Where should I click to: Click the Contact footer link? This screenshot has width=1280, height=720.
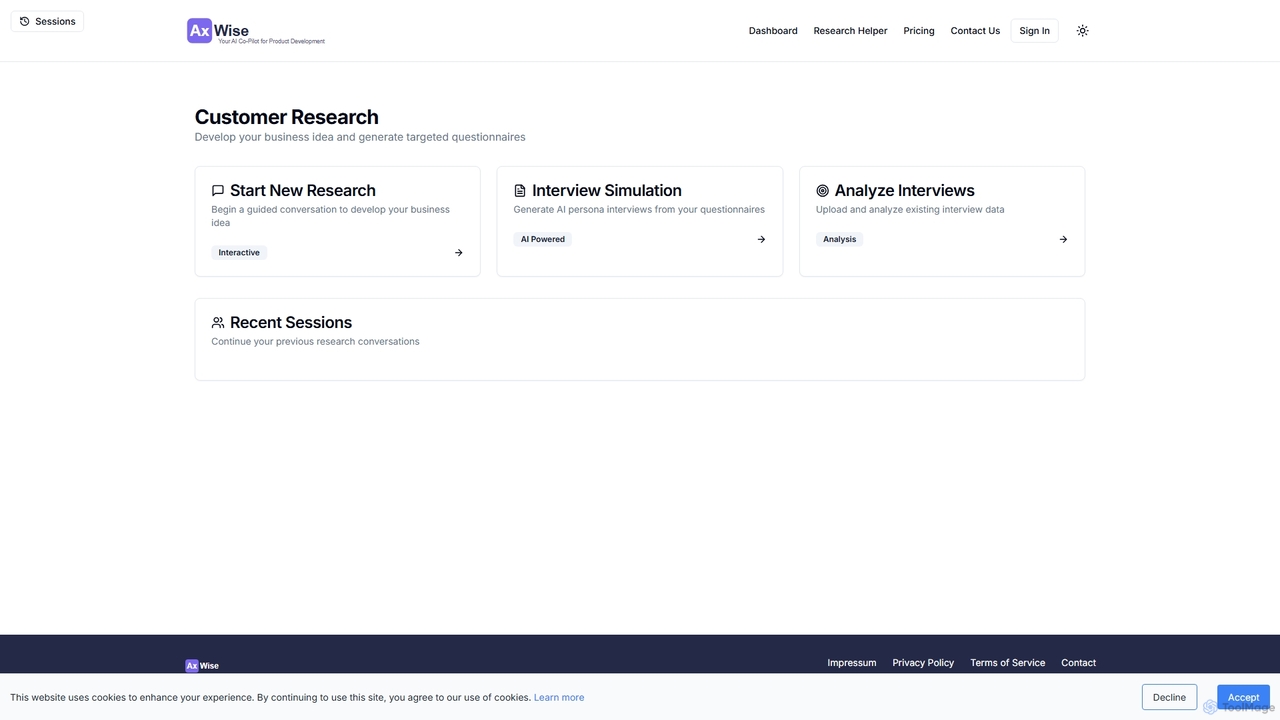coord(1078,663)
